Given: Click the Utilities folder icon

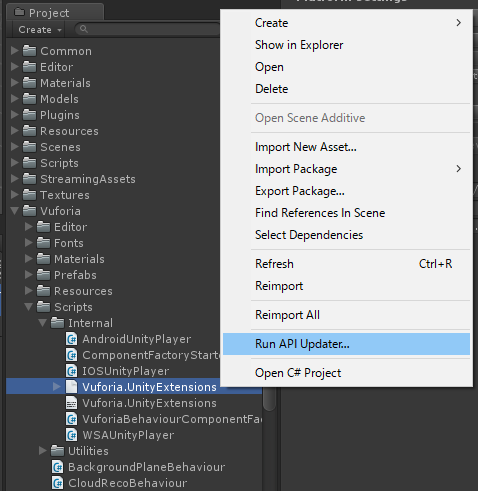Looking at the screenshot, I should coord(57,451).
